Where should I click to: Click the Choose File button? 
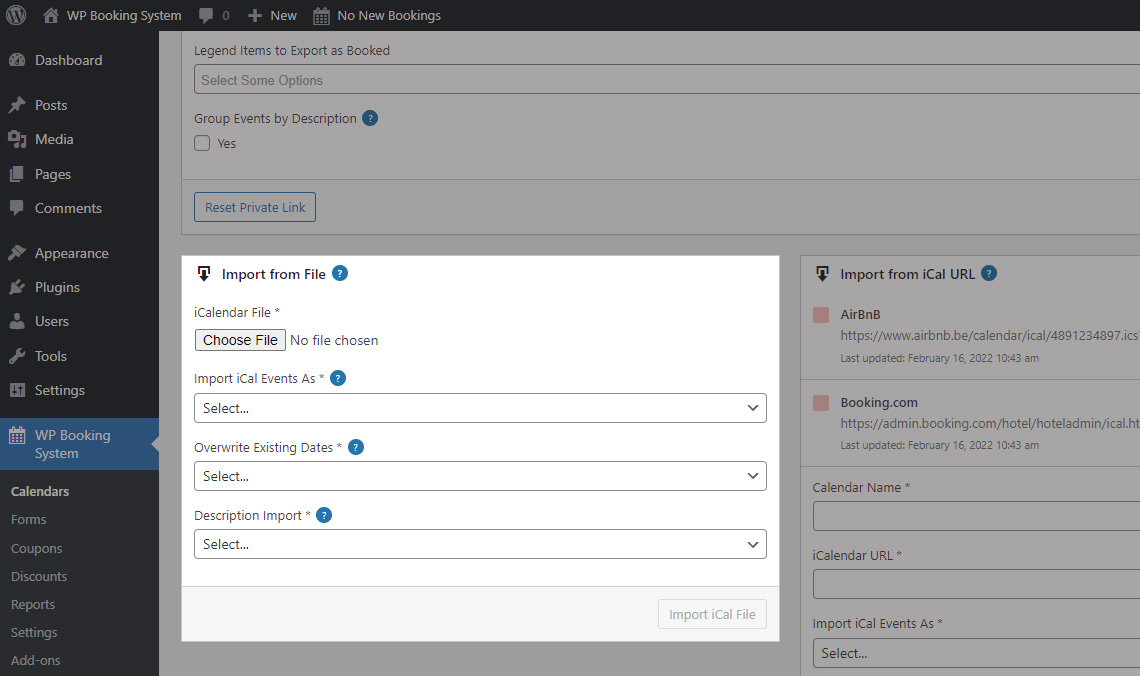(240, 340)
